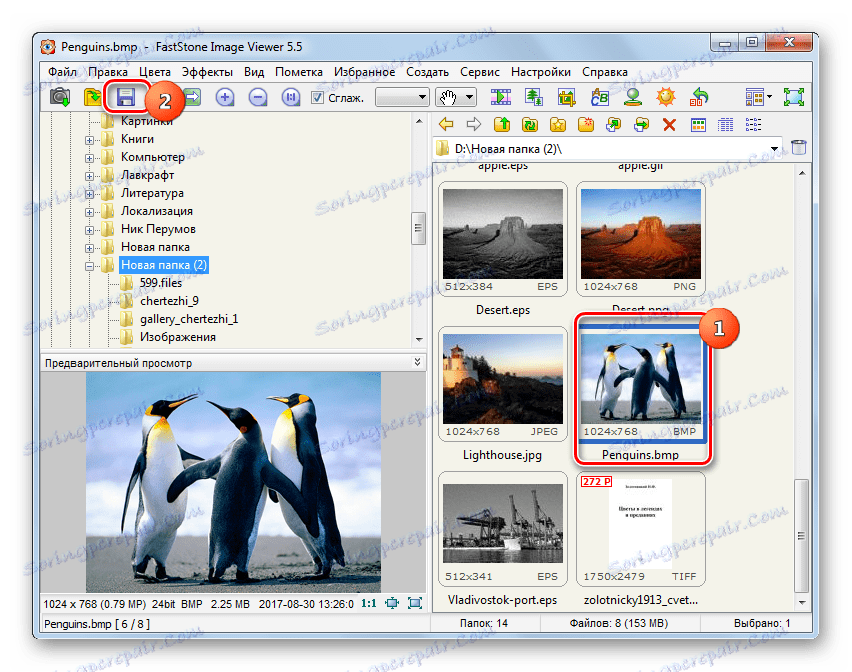Click the Acquire from scanner camera icon

pyautogui.click(x=60, y=97)
